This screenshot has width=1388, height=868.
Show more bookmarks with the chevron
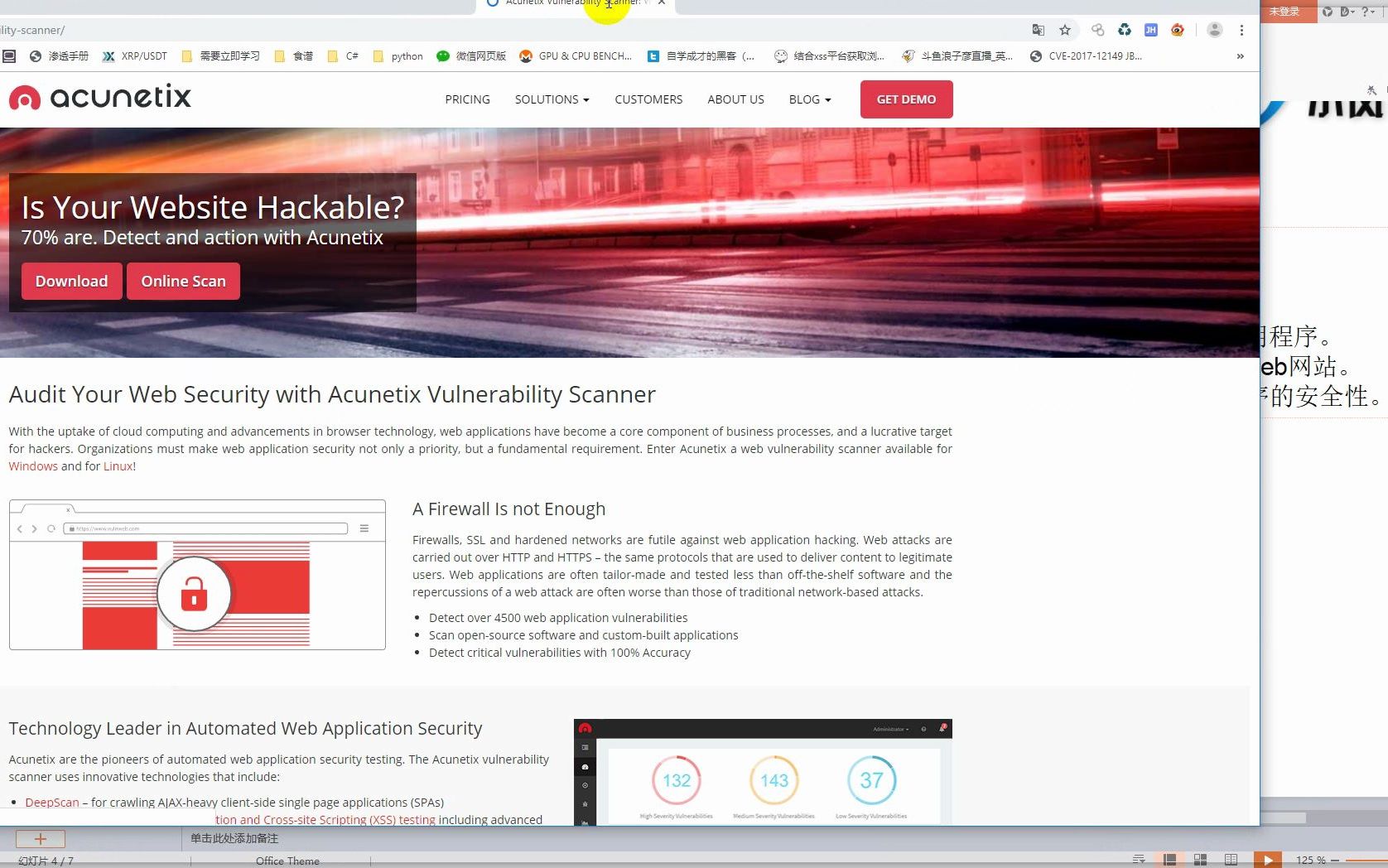(1240, 56)
